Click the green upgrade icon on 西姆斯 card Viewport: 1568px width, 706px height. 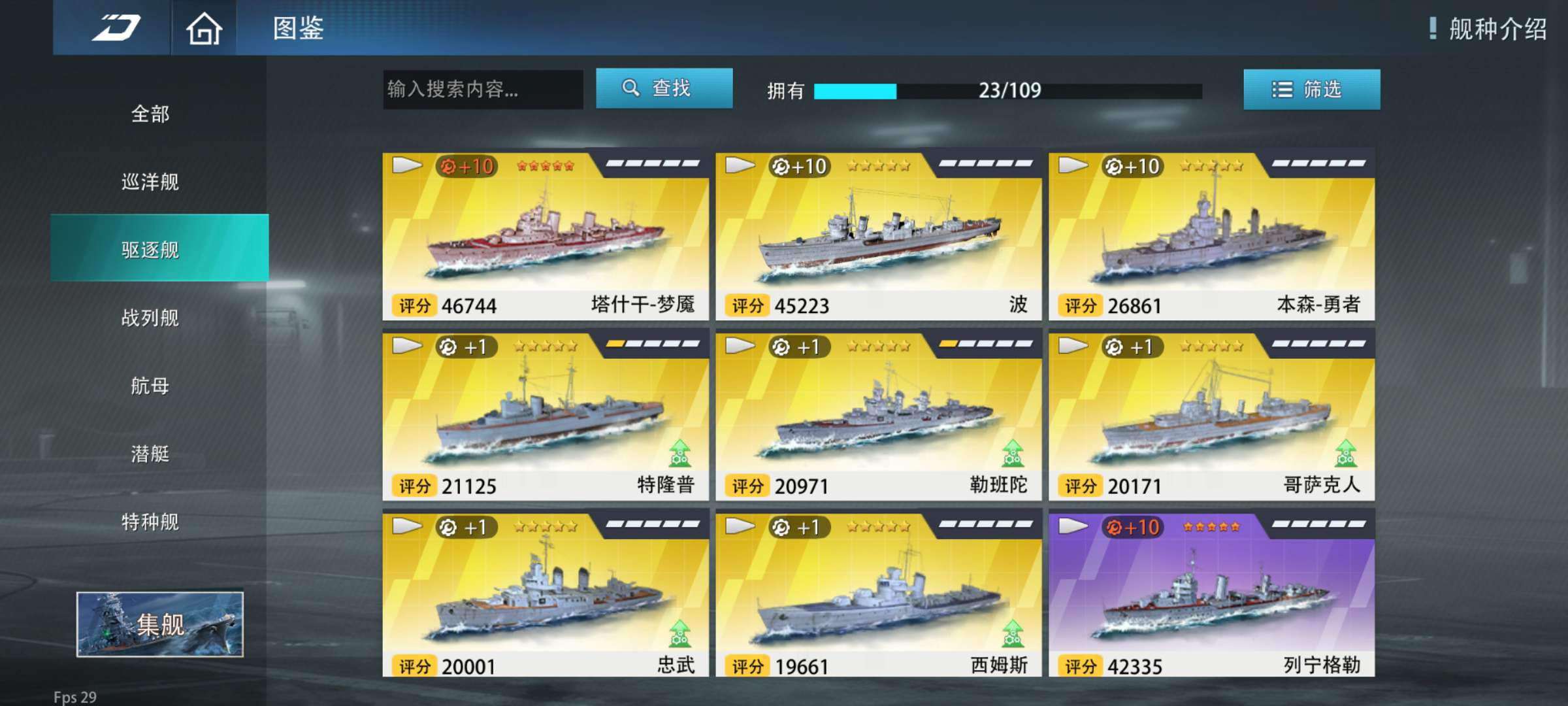click(x=1013, y=633)
